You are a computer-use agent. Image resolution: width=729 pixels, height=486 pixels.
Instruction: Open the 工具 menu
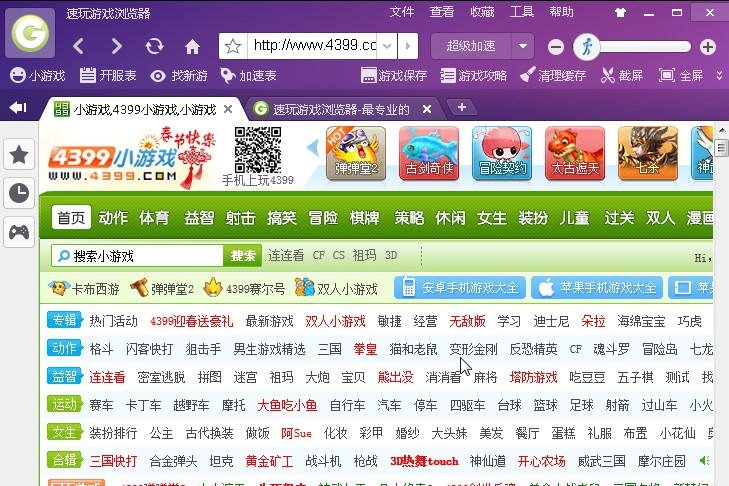click(x=522, y=12)
